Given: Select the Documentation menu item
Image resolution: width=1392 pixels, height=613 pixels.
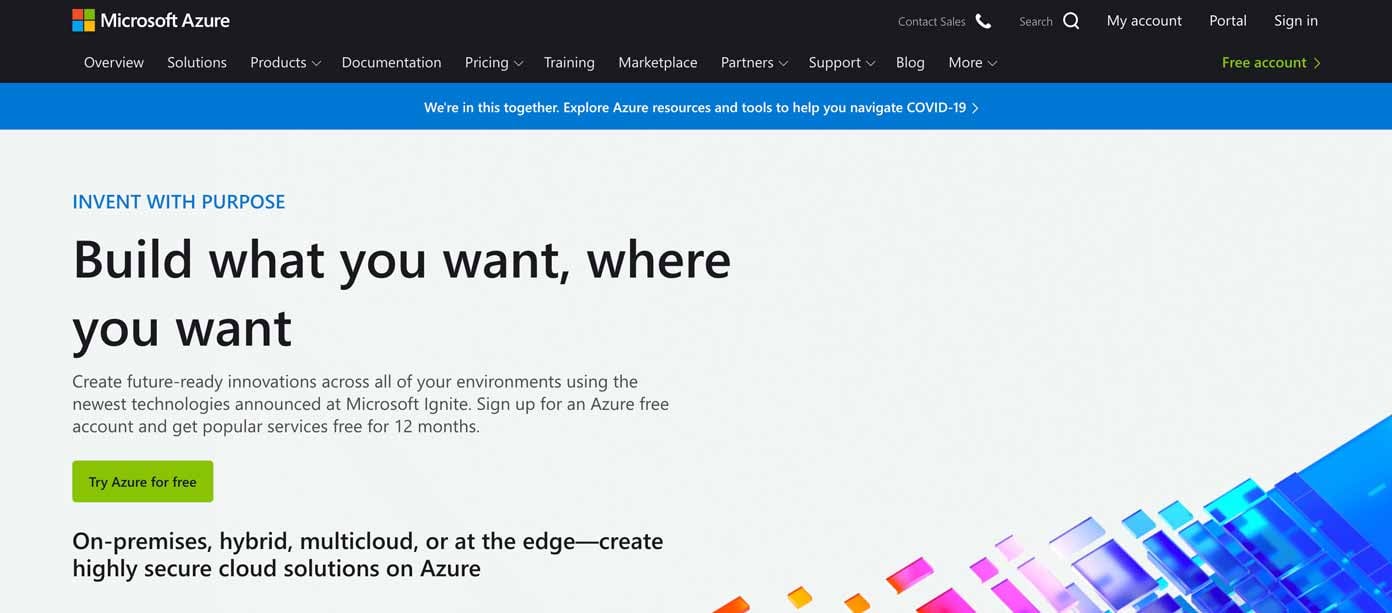Looking at the screenshot, I should coord(391,62).
